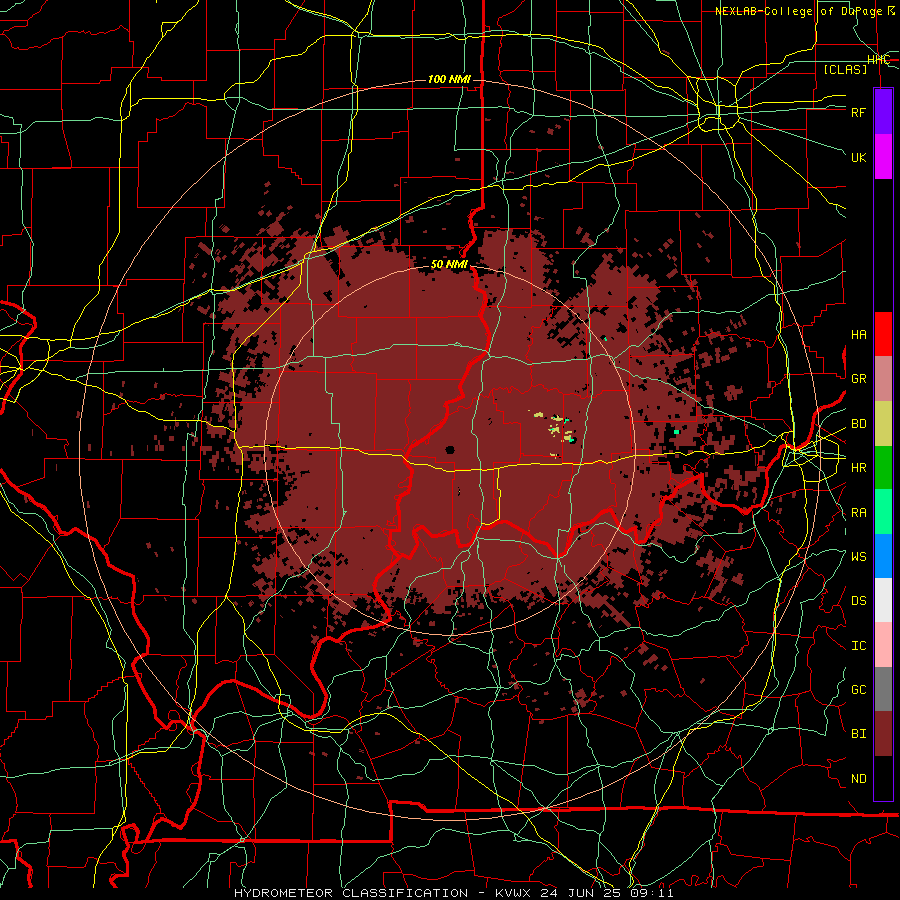The height and width of the screenshot is (900, 900).
Task: Click the DS legend label
Action: (x=859, y=601)
